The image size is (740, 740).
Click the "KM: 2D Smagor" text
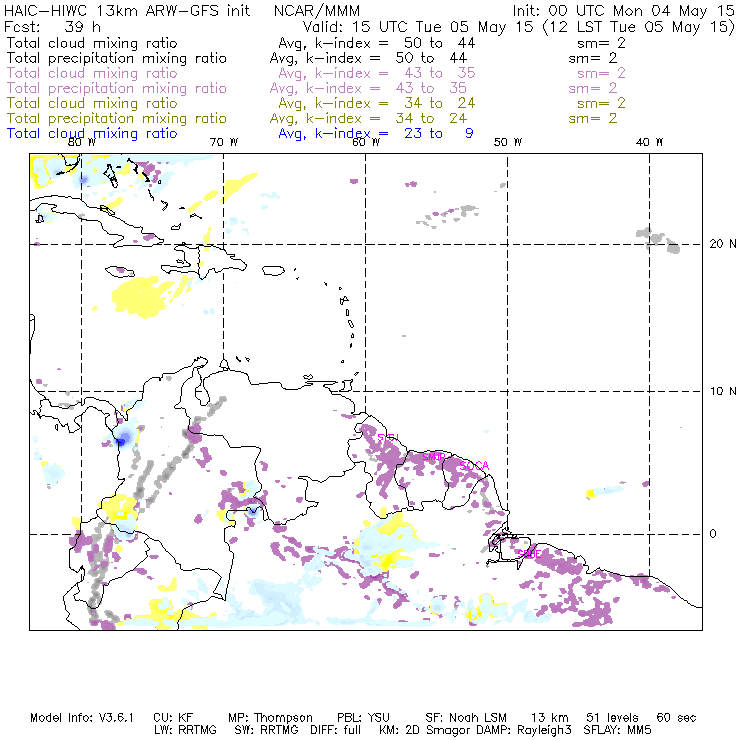pos(425,730)
